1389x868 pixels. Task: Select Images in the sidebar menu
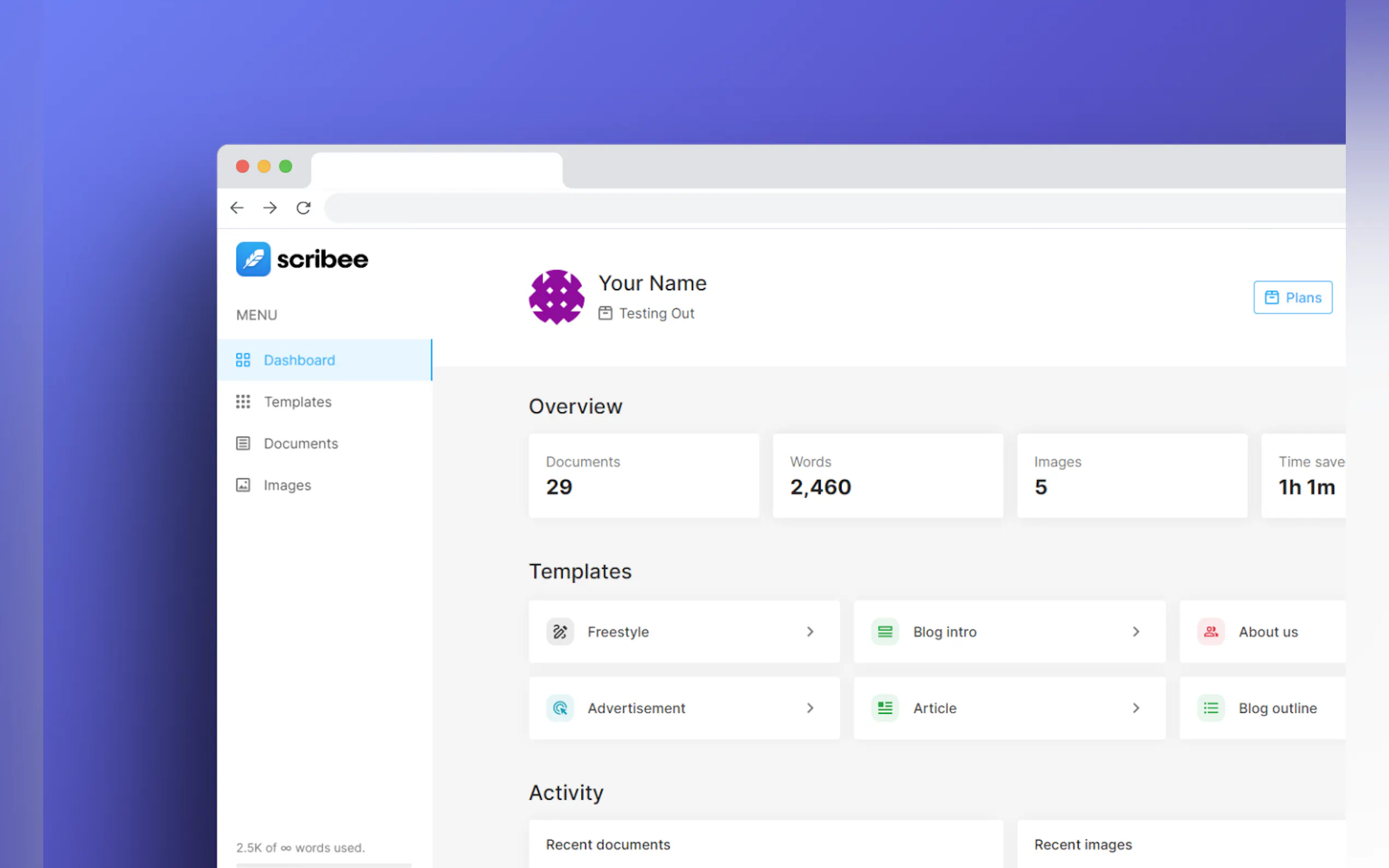click(287, 485)
